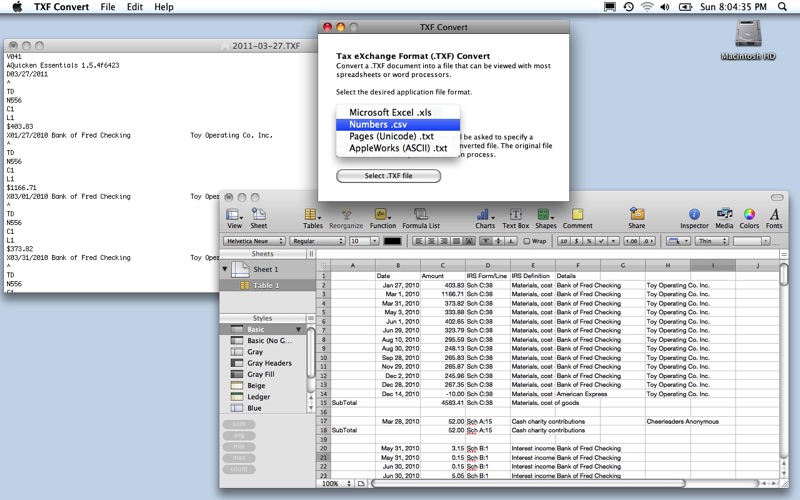Screen dimensions: 800x500
Task: Click the min quick-calculation pill
Action: pos(239,446)
